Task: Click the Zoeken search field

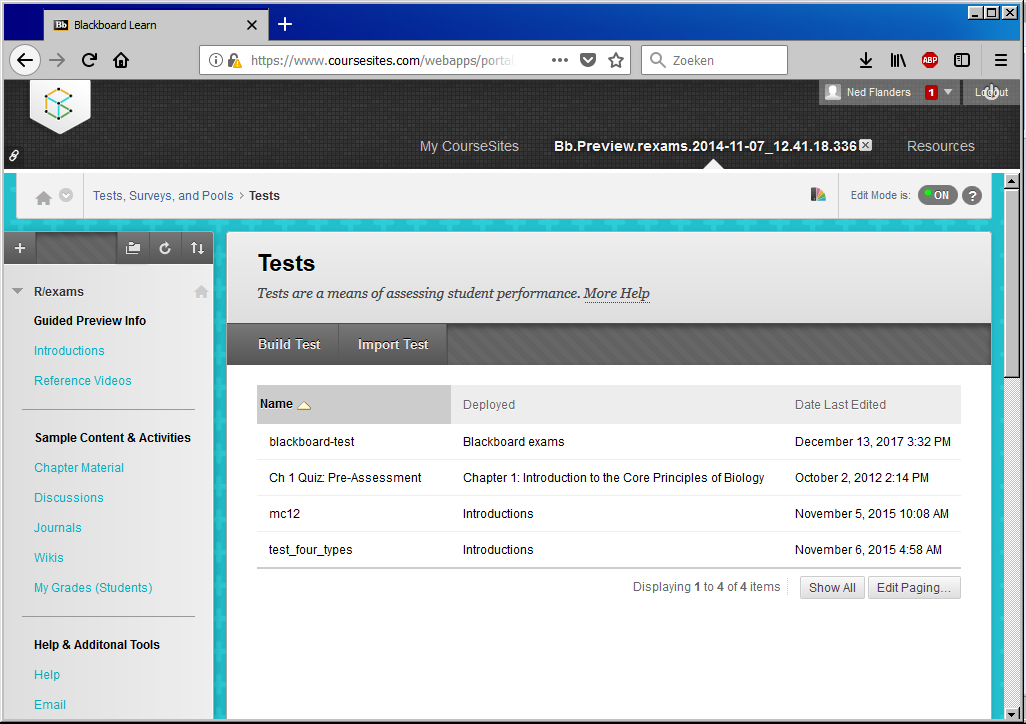Action: [714, 60]
